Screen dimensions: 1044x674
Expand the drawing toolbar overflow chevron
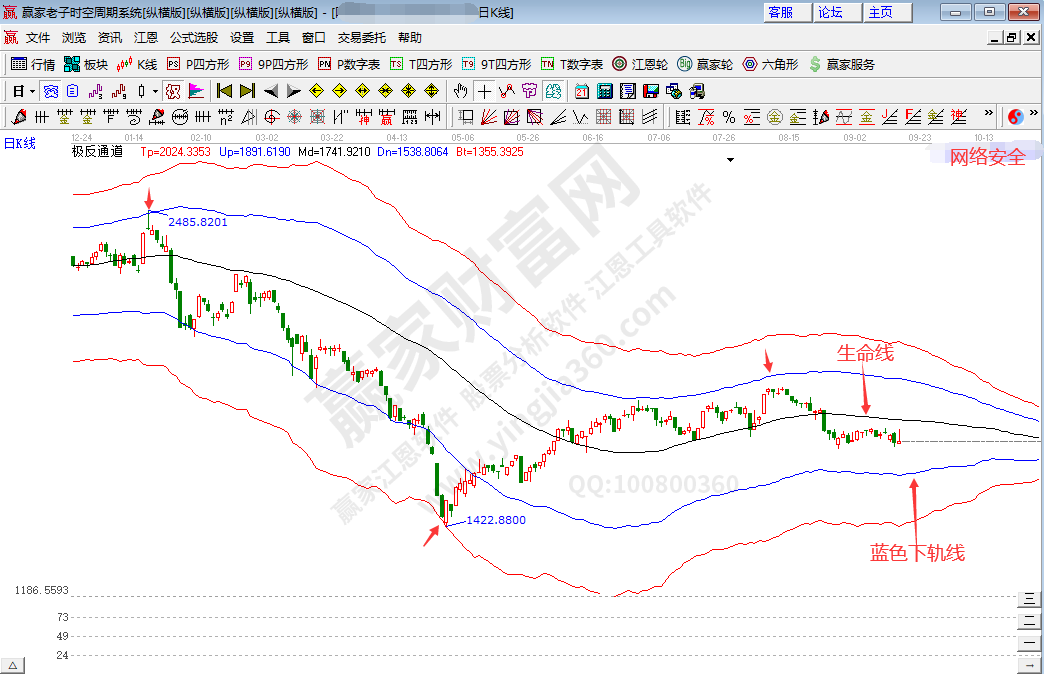[x=989, y=114]
